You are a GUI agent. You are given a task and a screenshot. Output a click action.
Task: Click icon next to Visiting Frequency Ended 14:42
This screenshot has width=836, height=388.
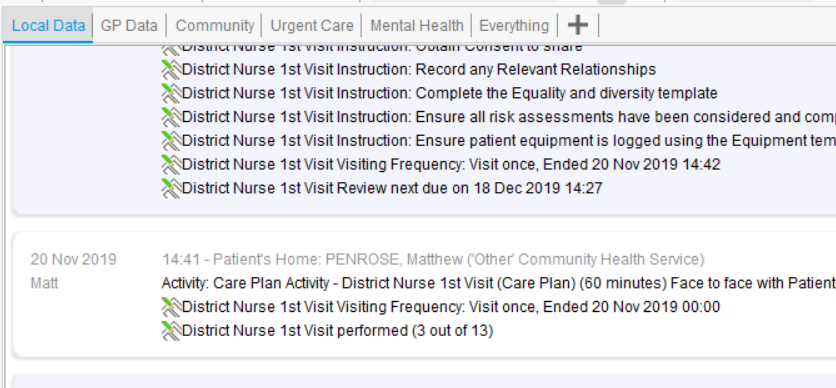pyautogui.click(x=171, y=164)
